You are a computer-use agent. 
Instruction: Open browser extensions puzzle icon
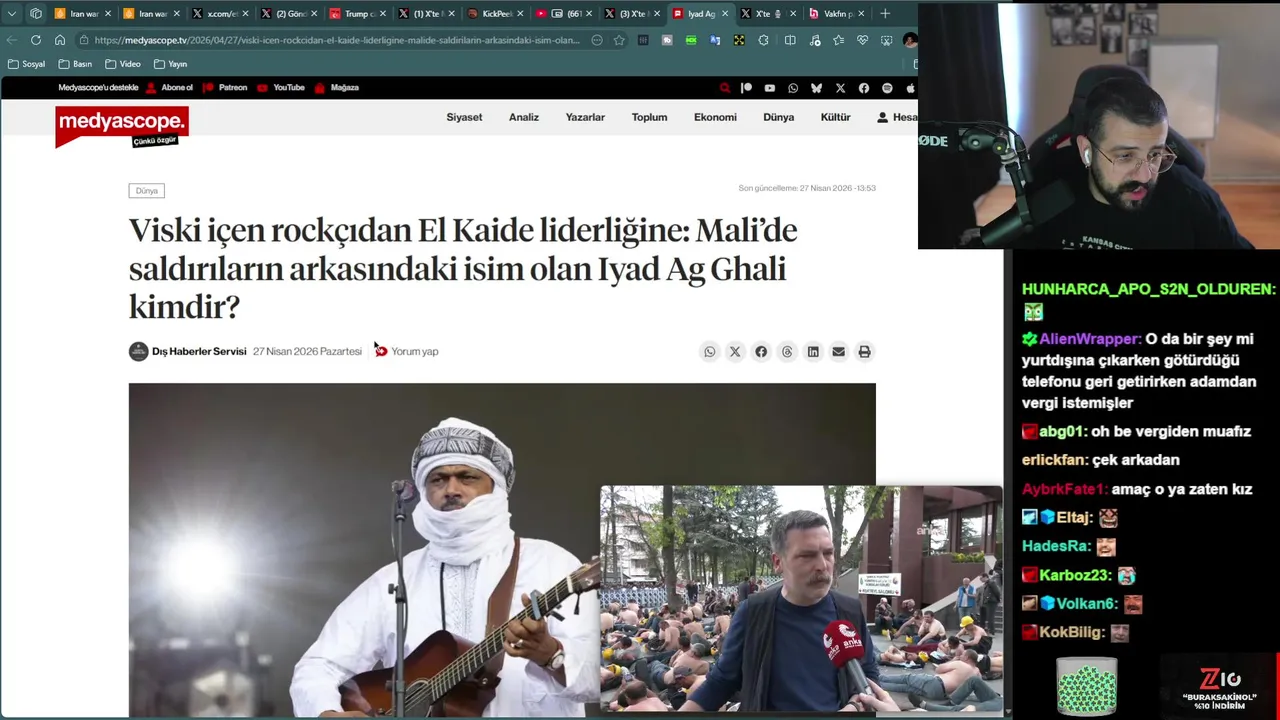pos(763,40)
